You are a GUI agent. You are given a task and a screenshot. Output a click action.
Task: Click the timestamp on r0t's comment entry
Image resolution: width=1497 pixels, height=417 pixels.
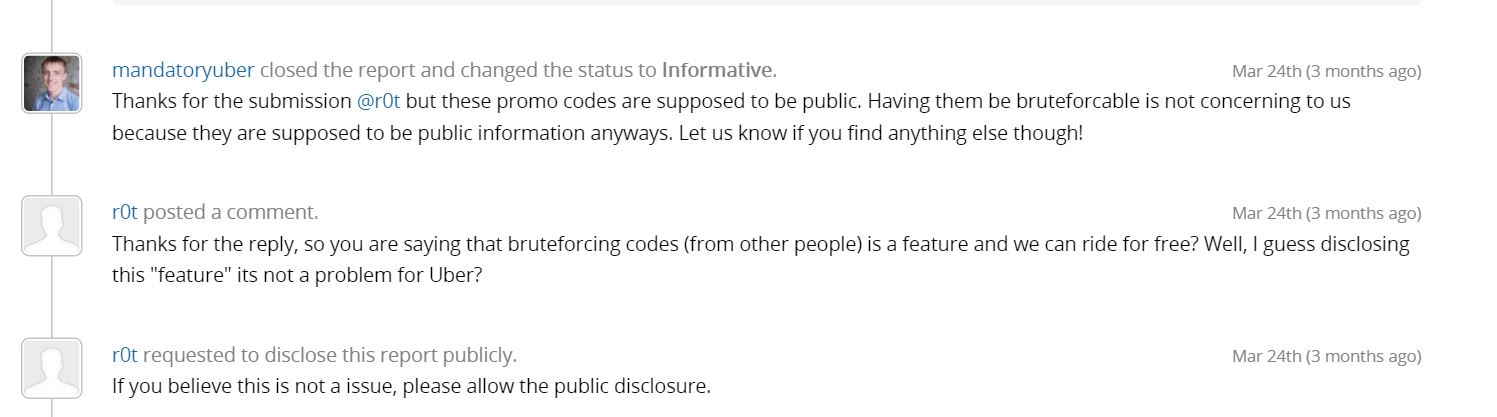tap(1326, 213)
